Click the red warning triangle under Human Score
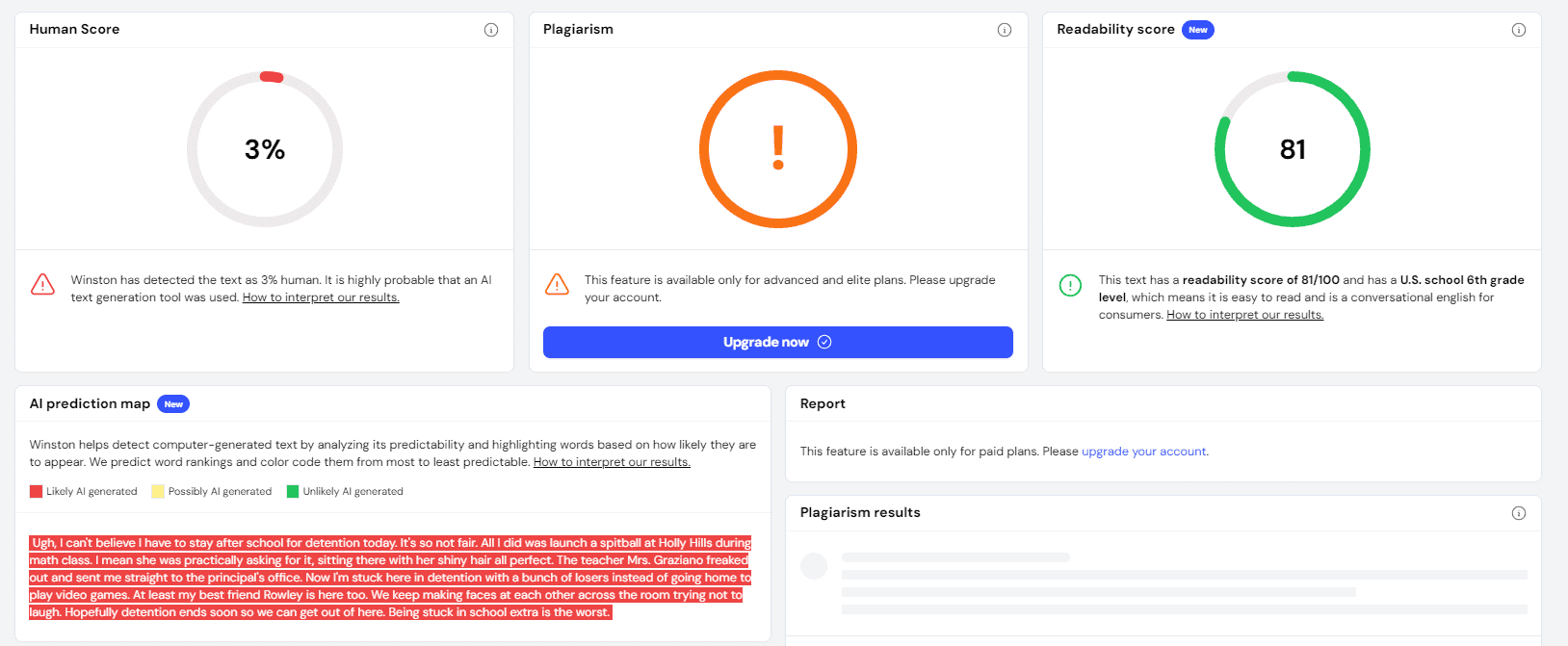This screenshot has width=1568, height=646. point(43,284)
